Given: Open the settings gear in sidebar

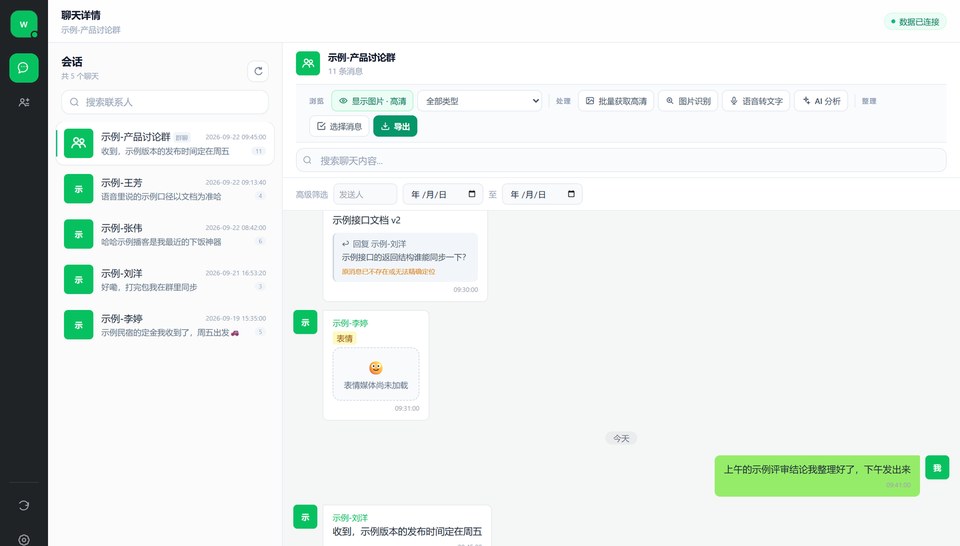Looking at the screenshot, I should pyautogui.click(x=24, y=539).
